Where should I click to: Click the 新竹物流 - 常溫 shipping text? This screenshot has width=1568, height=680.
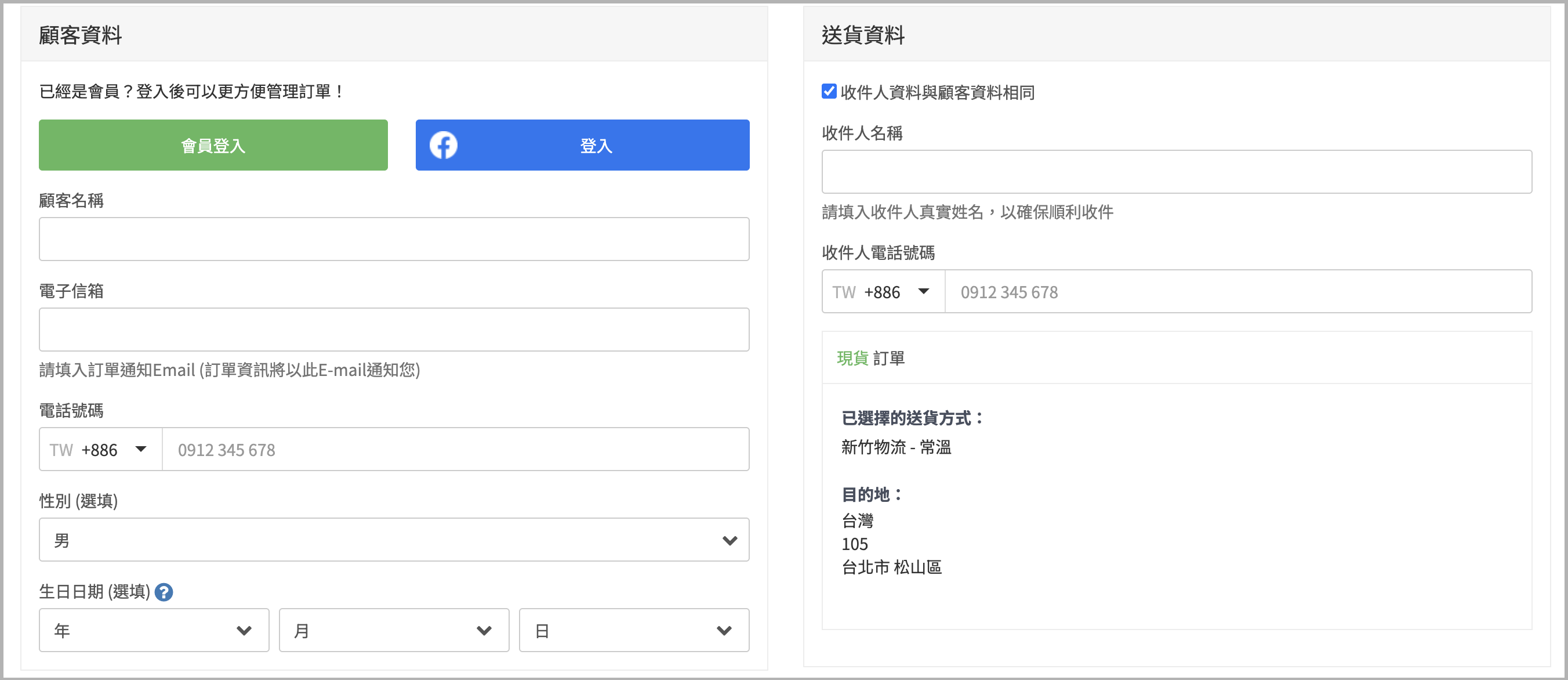coord(896,447)
